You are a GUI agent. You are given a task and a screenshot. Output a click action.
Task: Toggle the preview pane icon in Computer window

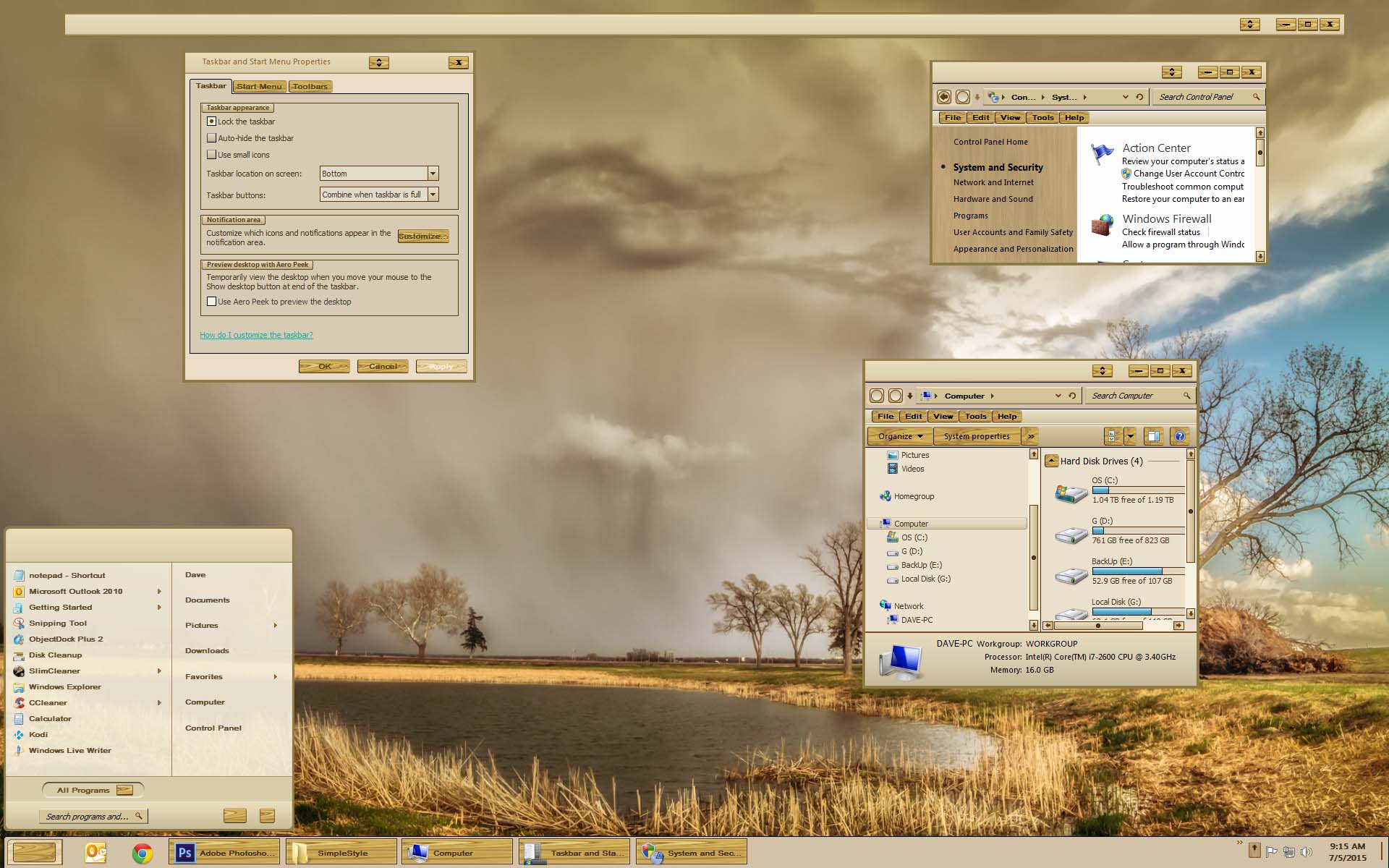pos(1154,436)
